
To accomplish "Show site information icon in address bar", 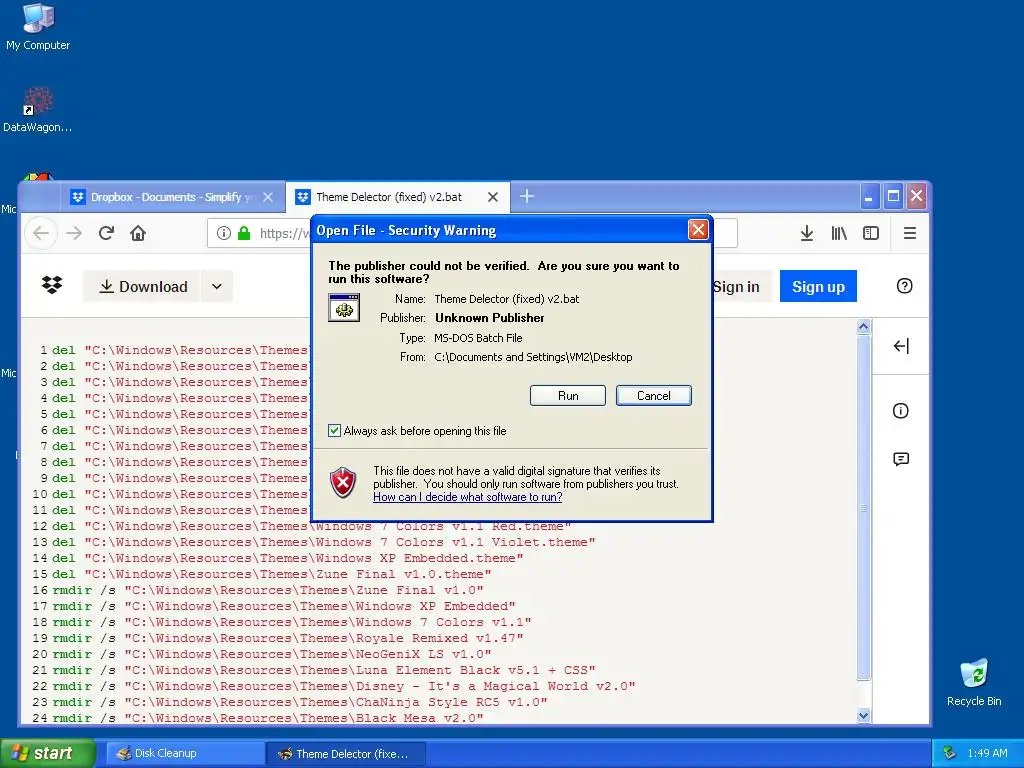I will pyautogui.click(x=223, y=233).
